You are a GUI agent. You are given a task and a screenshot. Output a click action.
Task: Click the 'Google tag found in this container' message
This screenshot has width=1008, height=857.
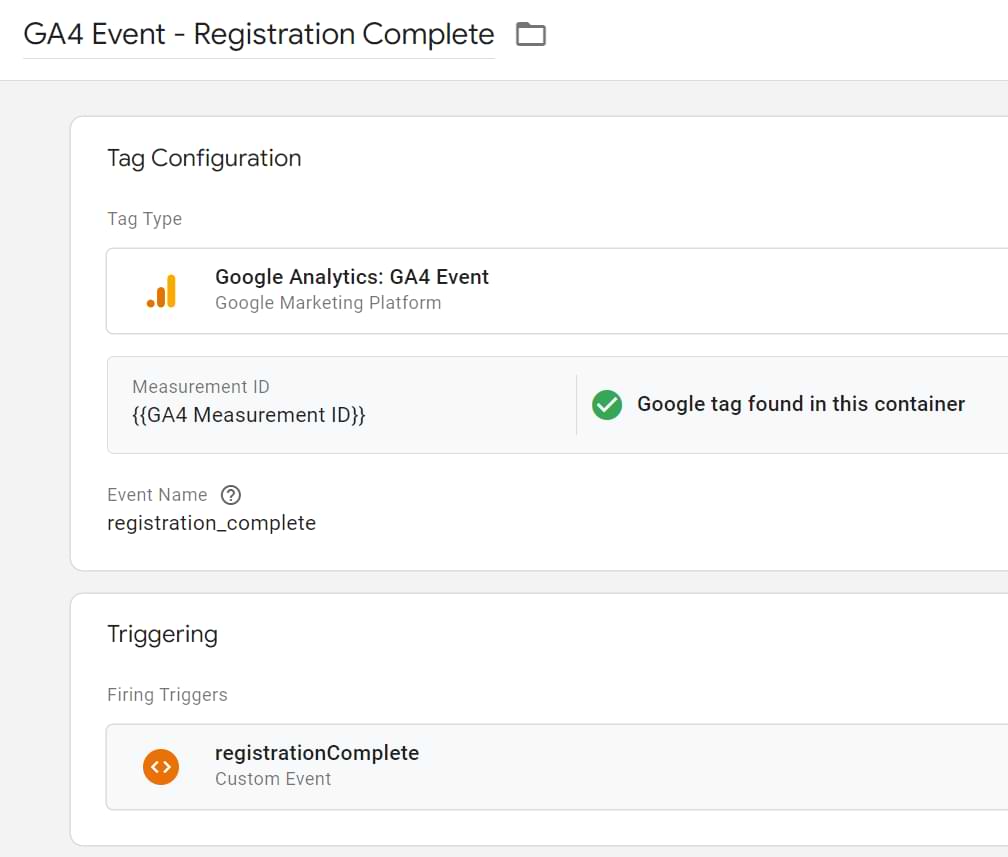(800, 404)
